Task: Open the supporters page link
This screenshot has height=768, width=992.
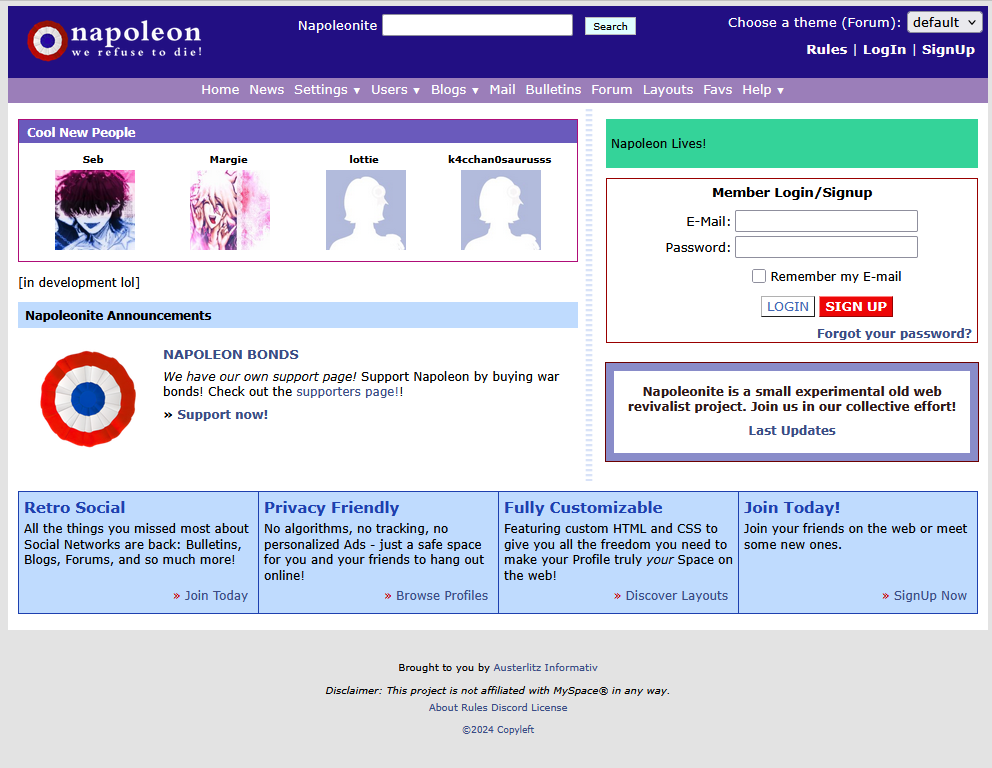Action: [x=347, y=392]
